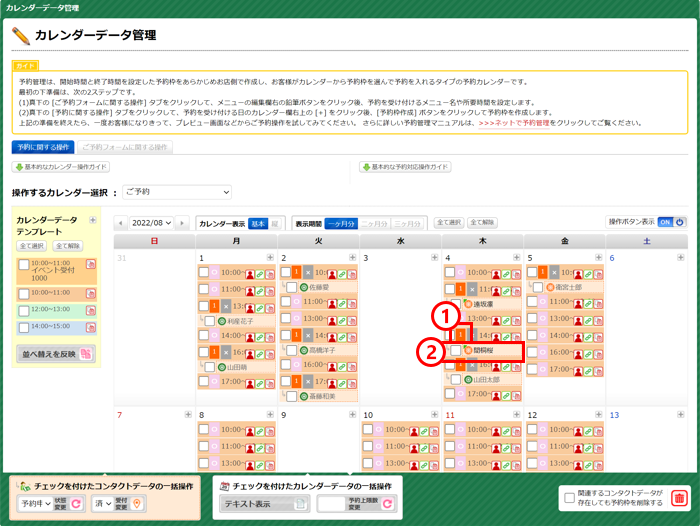700x526 pixels.
Task: Click the refresh icon for 予約上限数変更
Action: [x=388, y=504]
